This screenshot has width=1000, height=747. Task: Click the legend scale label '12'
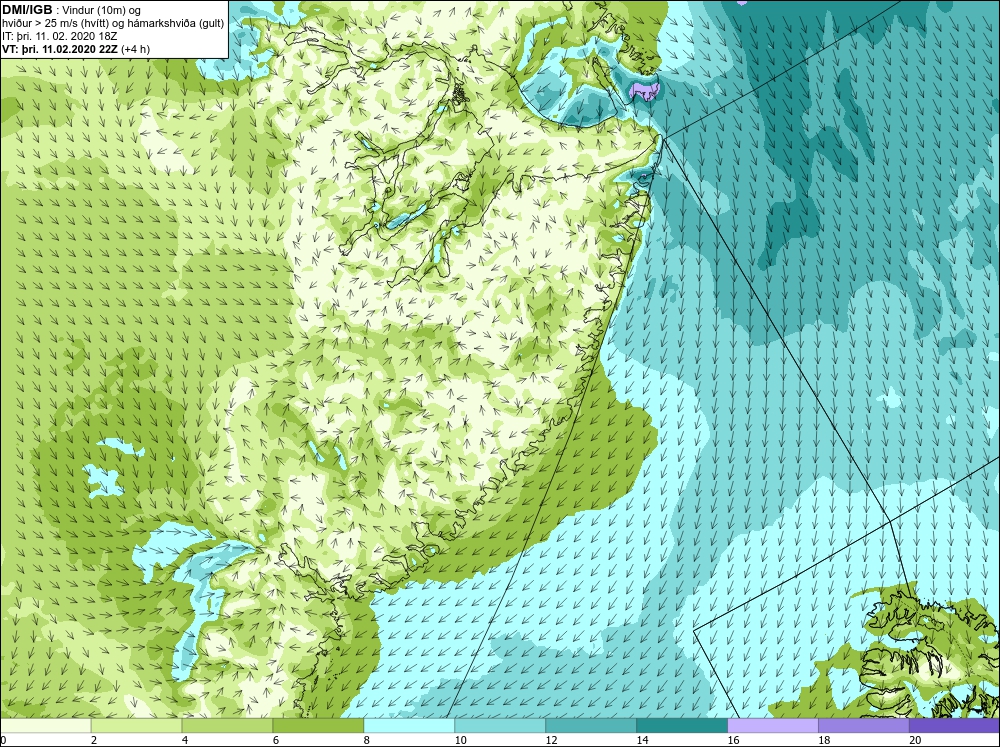tap(552, 740)
